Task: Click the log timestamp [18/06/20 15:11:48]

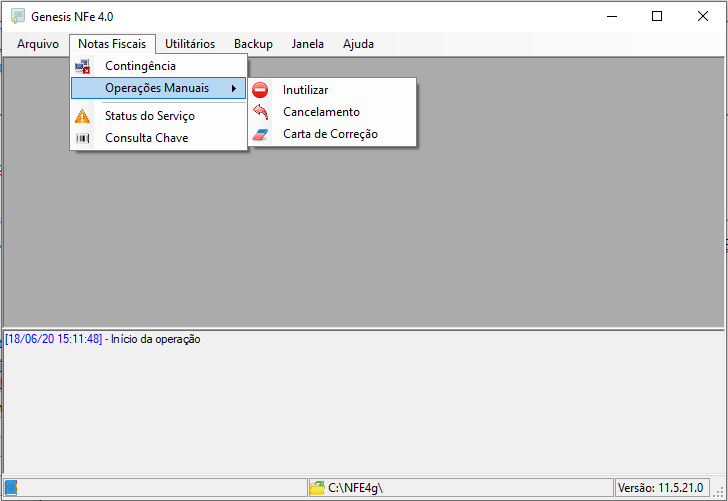Action: [x=53, y=339]
